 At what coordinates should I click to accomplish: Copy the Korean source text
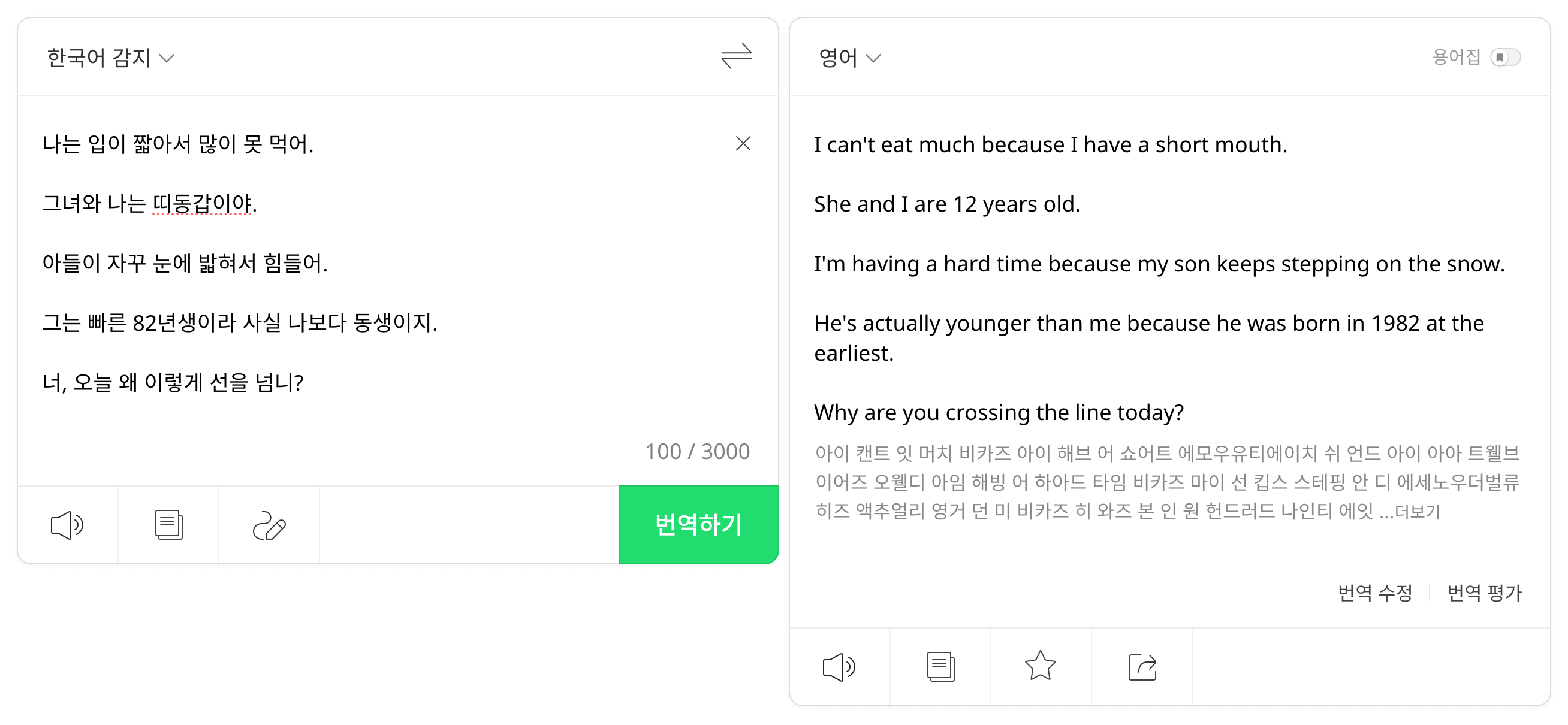tap(168, 525)
